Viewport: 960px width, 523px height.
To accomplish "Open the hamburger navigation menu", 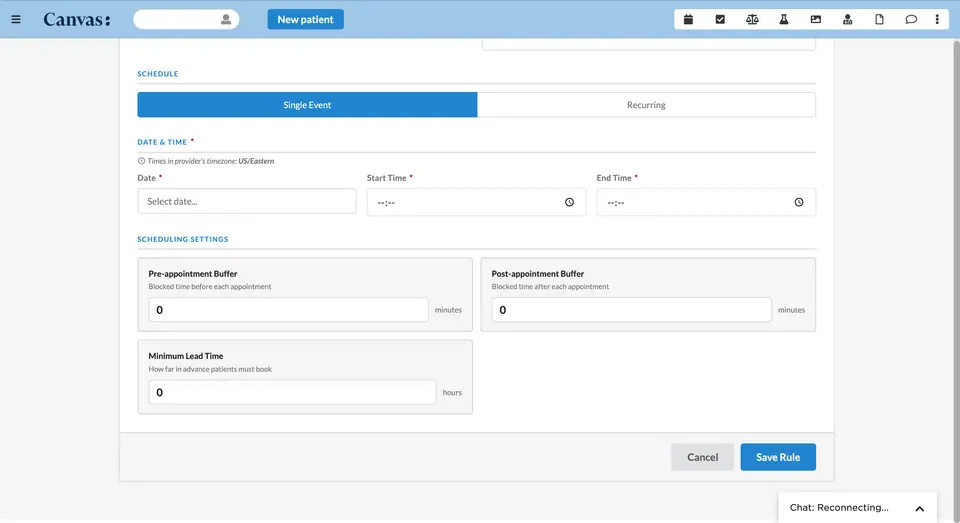I will 16,20.
